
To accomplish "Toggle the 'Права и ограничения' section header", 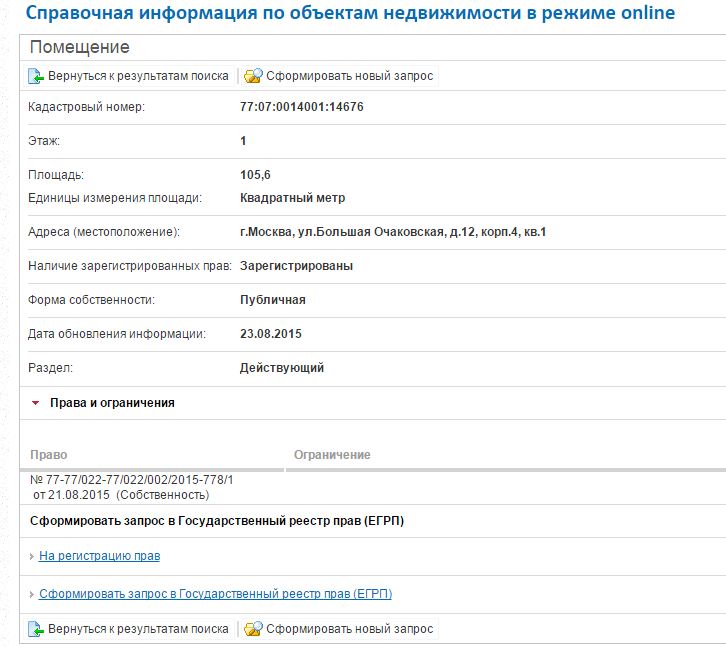I will [112, 403].
